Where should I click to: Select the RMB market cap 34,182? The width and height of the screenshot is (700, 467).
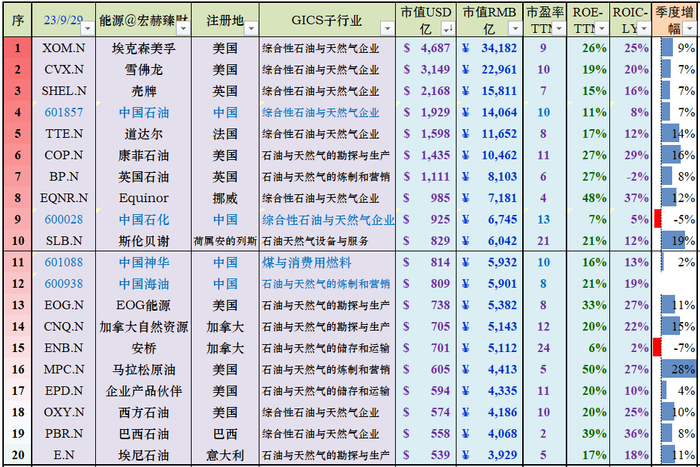pos(499,48)
